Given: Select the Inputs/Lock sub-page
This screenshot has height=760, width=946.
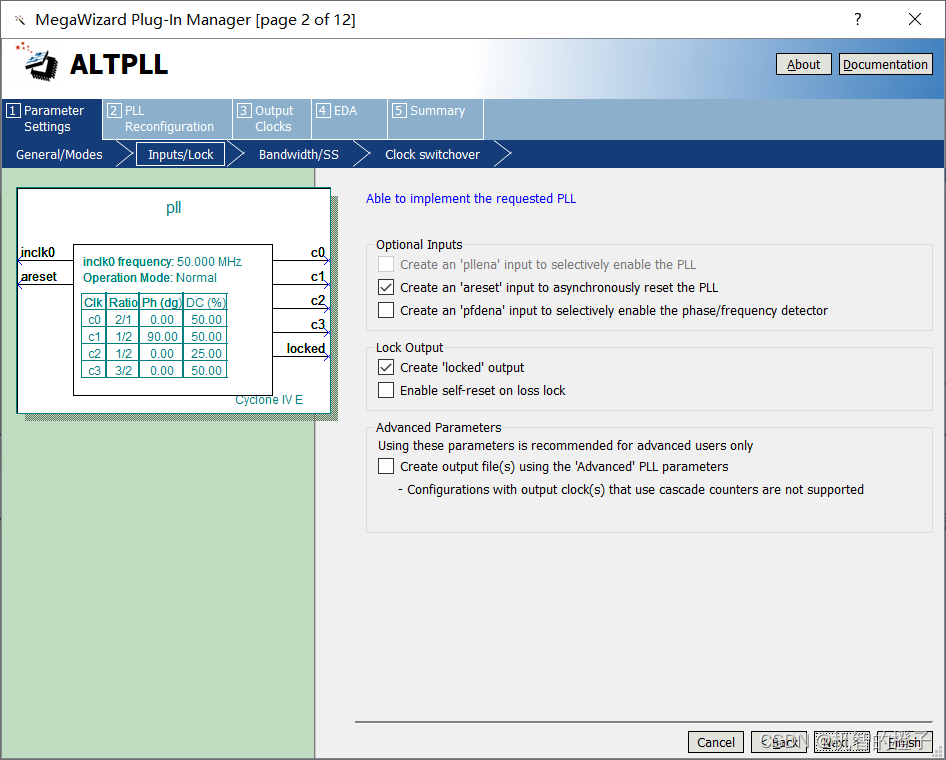Looking at the screenshot, I should click(x=180, y=154).
